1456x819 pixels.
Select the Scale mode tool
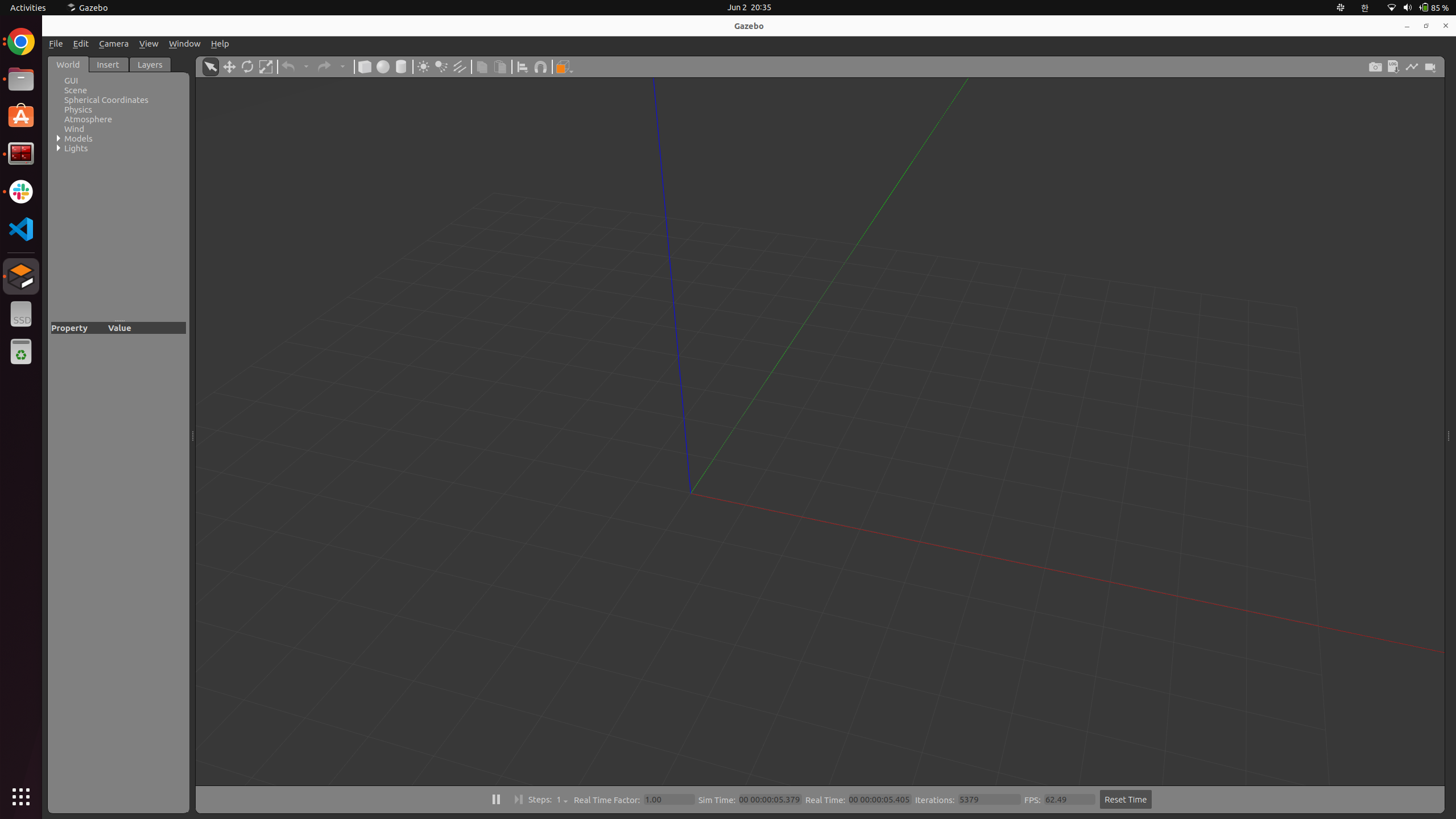(x=266, y=67)
